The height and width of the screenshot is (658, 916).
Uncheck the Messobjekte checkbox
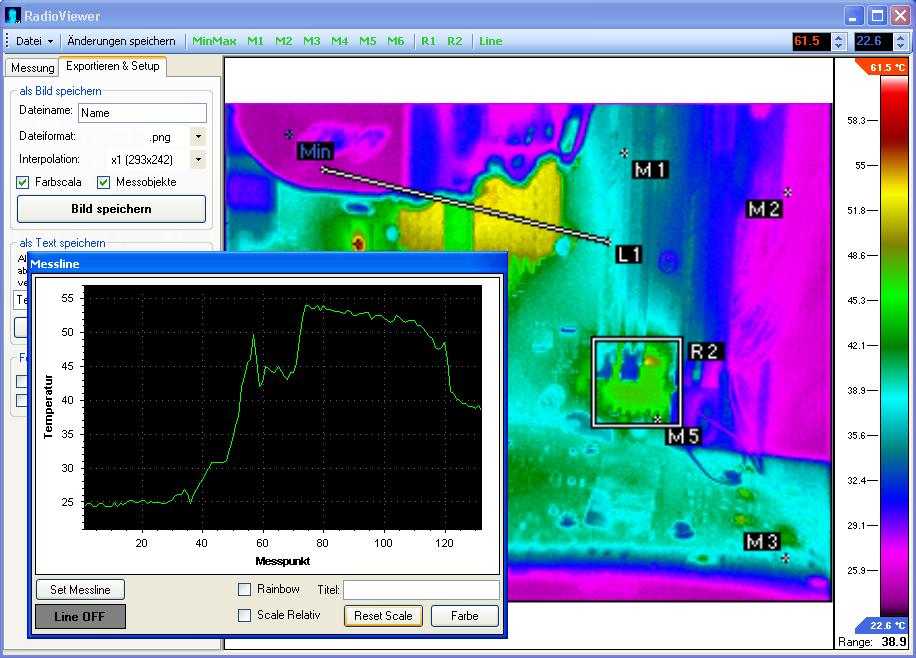coord(103,182)
